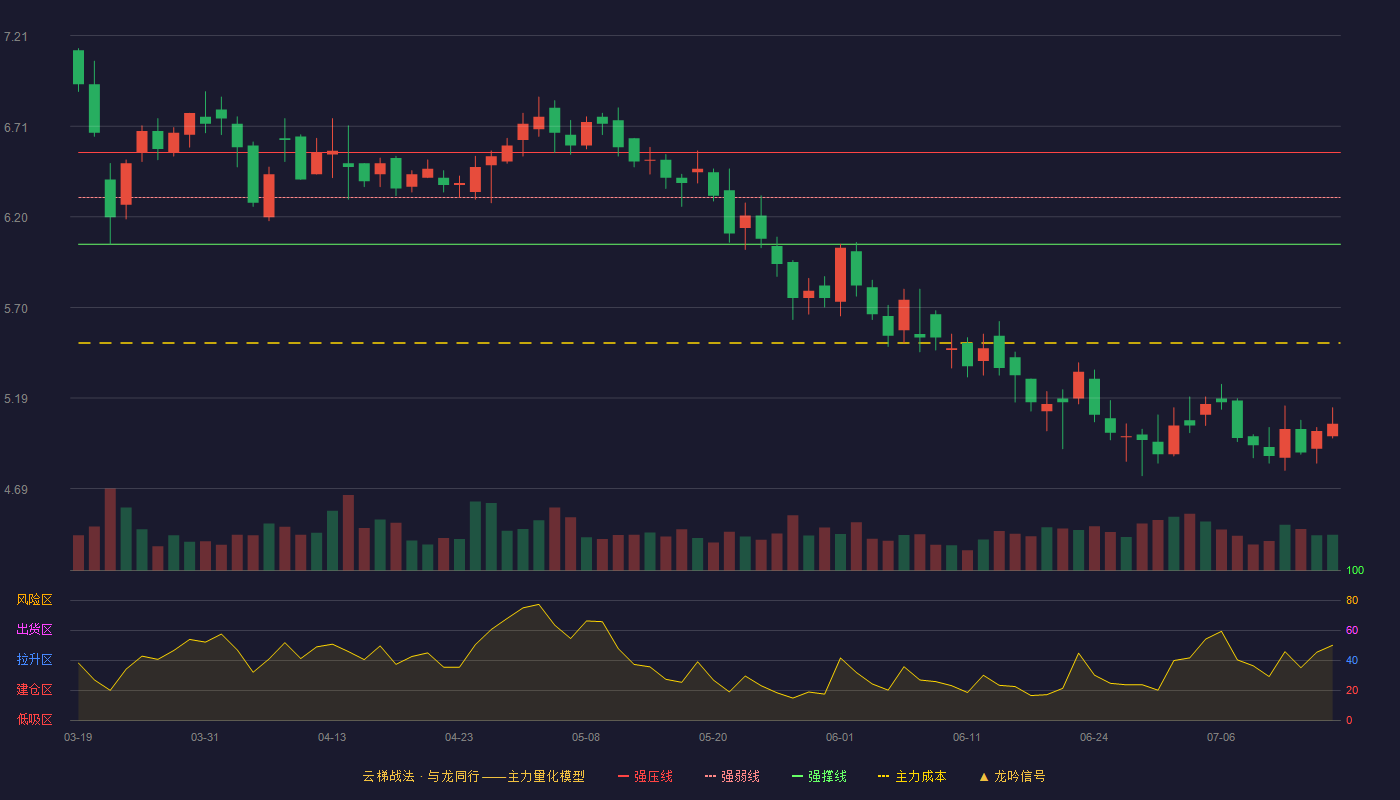Select the 建仓区 zone label
The image size is (1400, 800).
click(34, 690)
